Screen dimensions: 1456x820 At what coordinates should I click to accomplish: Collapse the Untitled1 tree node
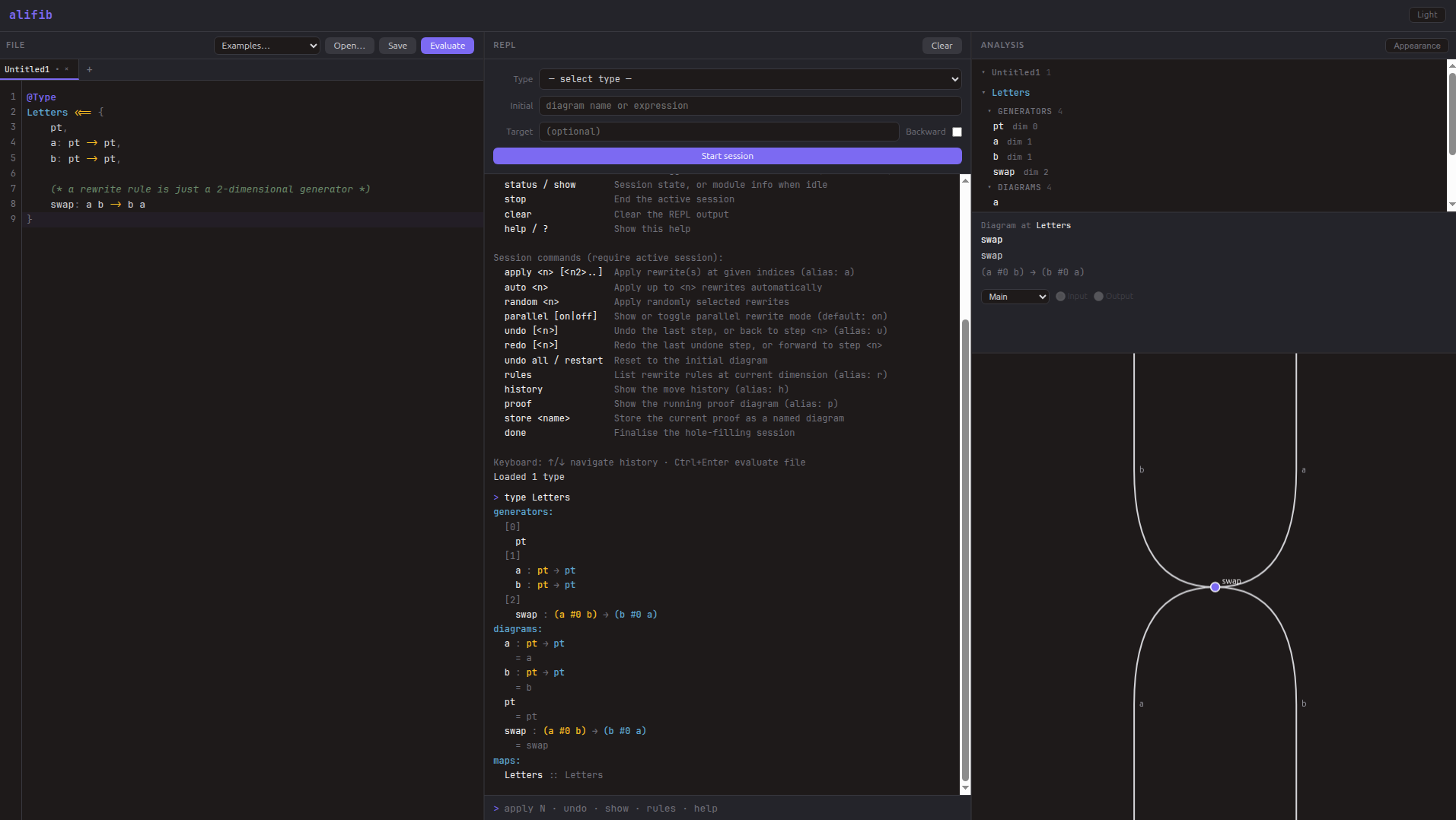983,72
